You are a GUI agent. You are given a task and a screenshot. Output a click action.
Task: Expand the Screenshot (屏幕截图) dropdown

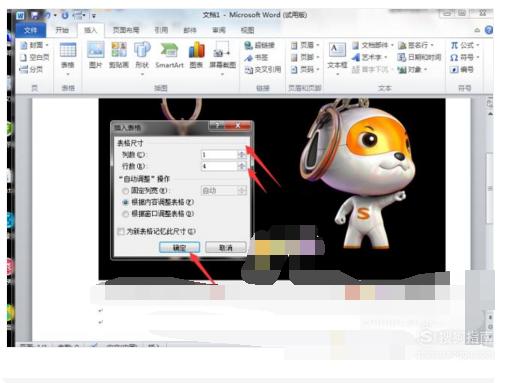tap(222, 74)
